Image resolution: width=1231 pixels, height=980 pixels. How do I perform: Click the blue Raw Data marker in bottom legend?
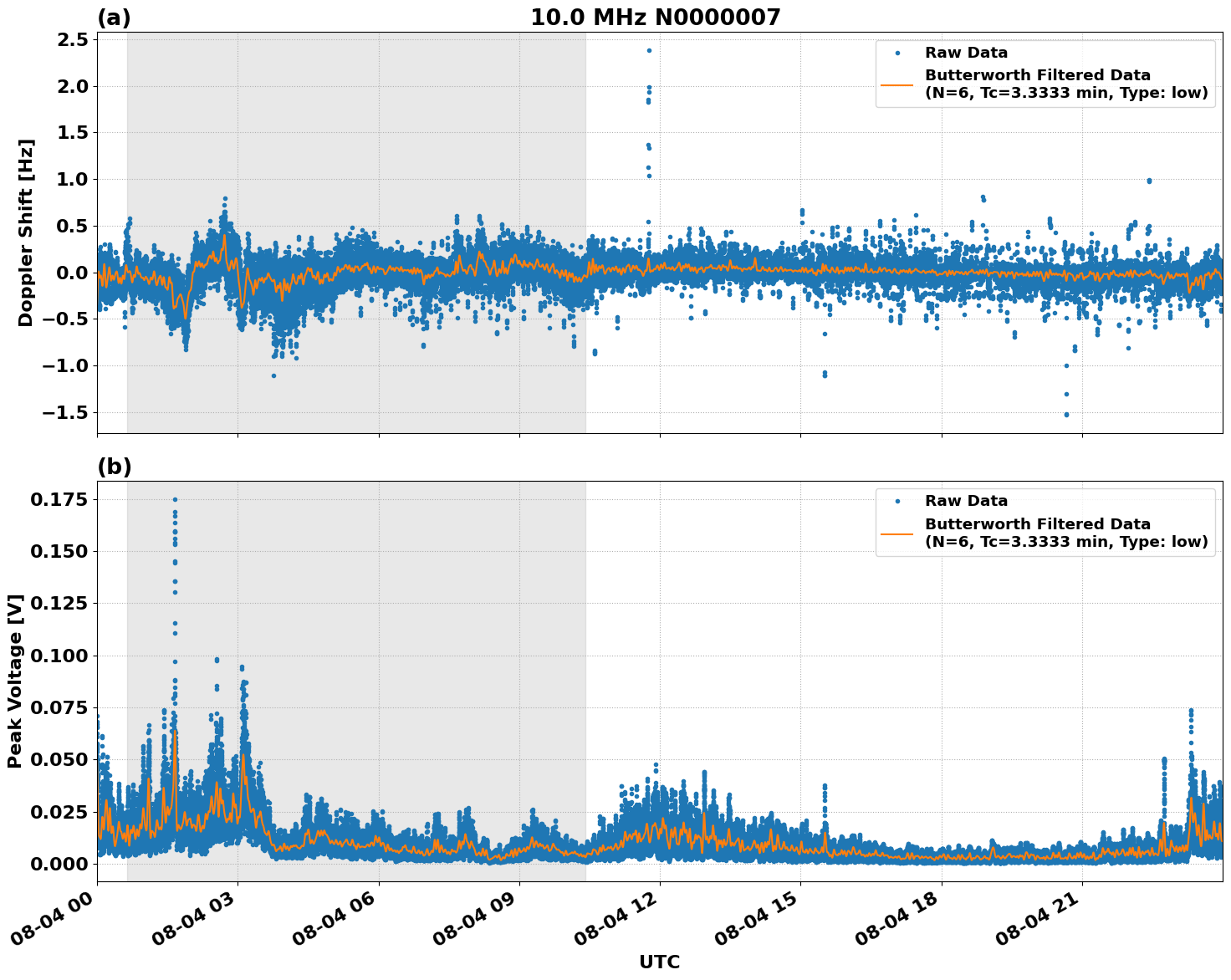point(897,501)
